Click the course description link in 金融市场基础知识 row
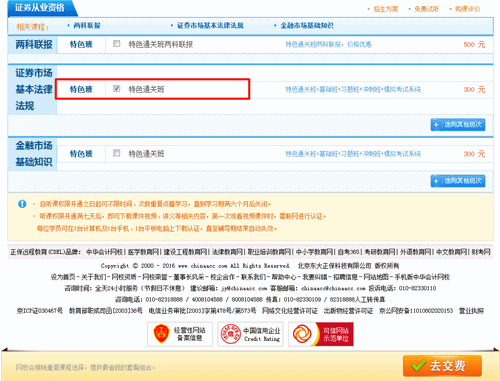This screenshot has height=381, width=500. tap(353, 154)
